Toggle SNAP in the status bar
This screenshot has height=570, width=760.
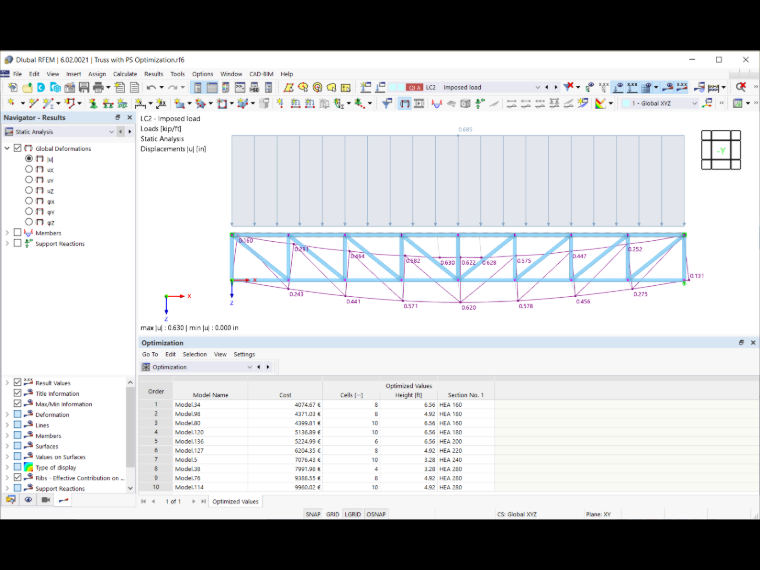(x=313, y=514)
